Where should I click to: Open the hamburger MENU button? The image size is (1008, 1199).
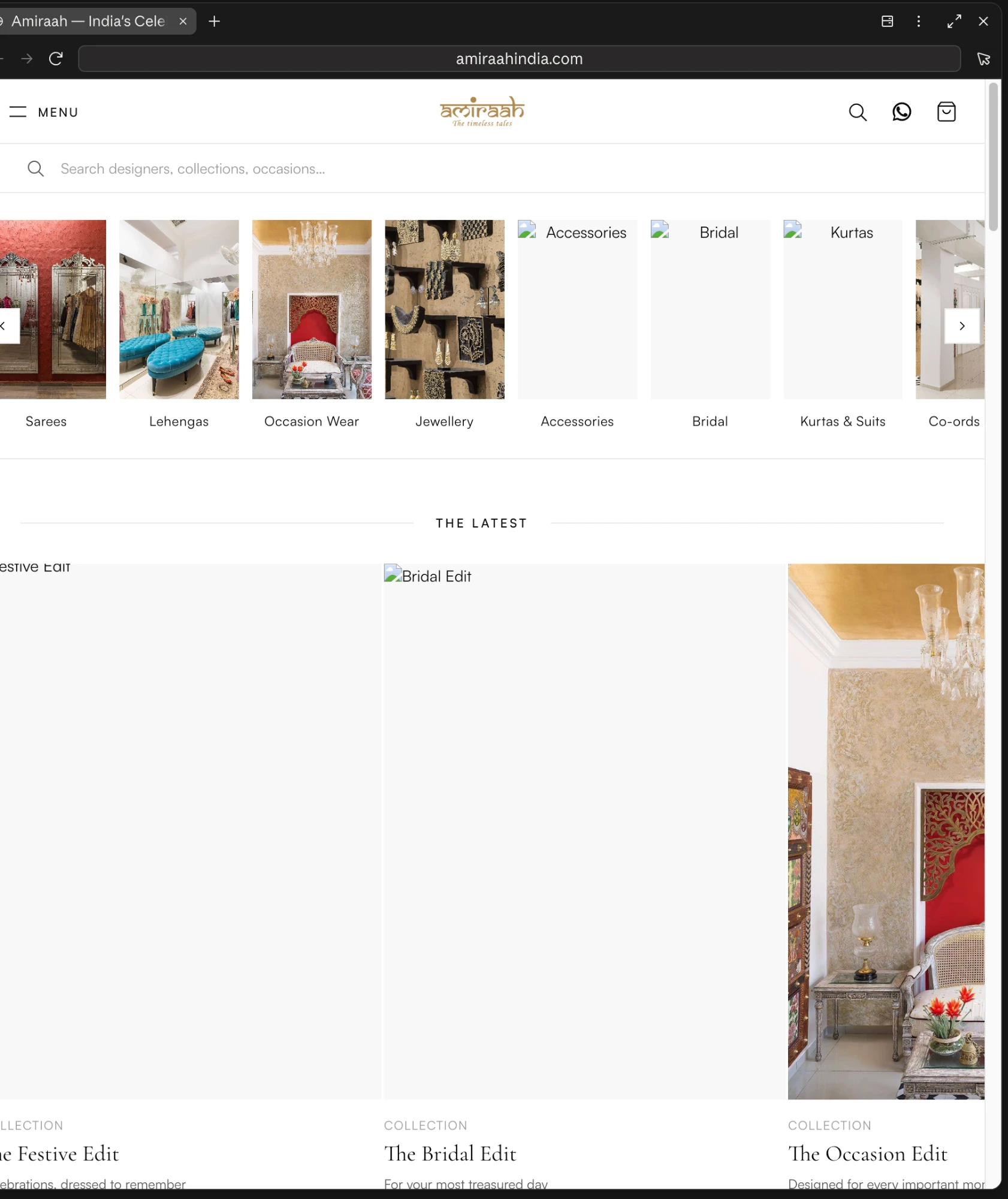coord(43,112)
